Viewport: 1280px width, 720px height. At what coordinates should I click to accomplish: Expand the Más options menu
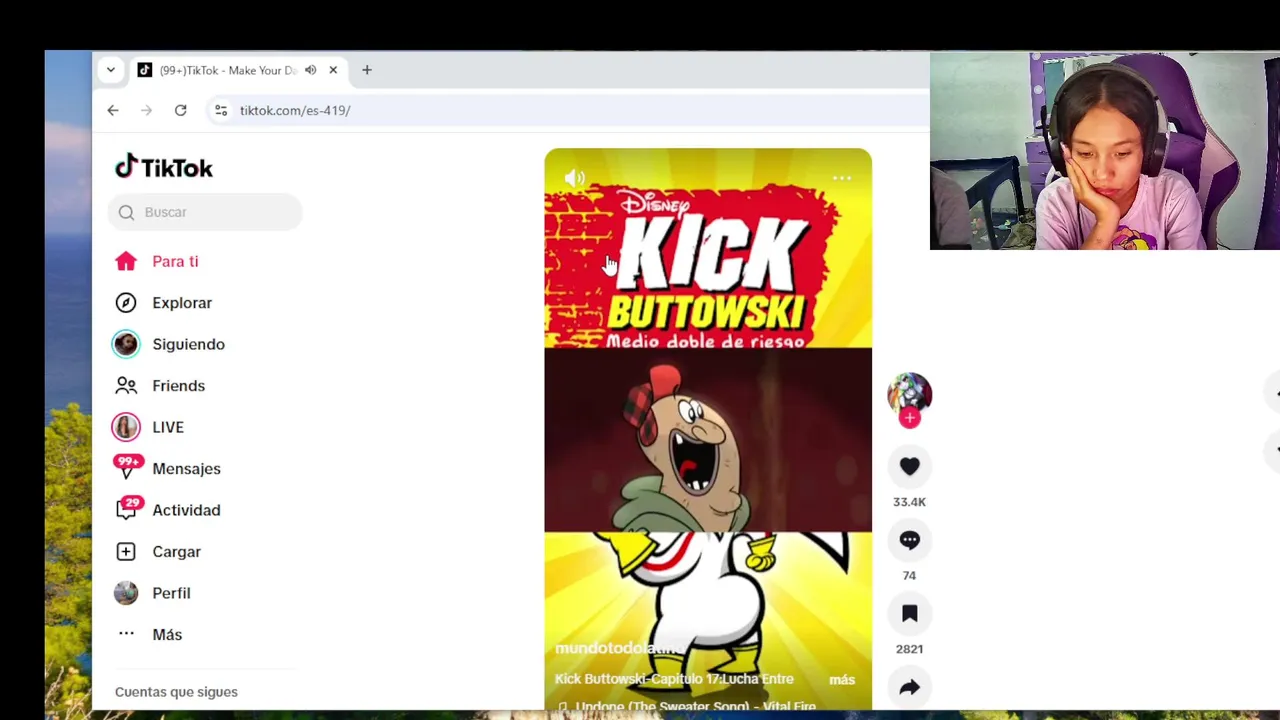(167, 635)
